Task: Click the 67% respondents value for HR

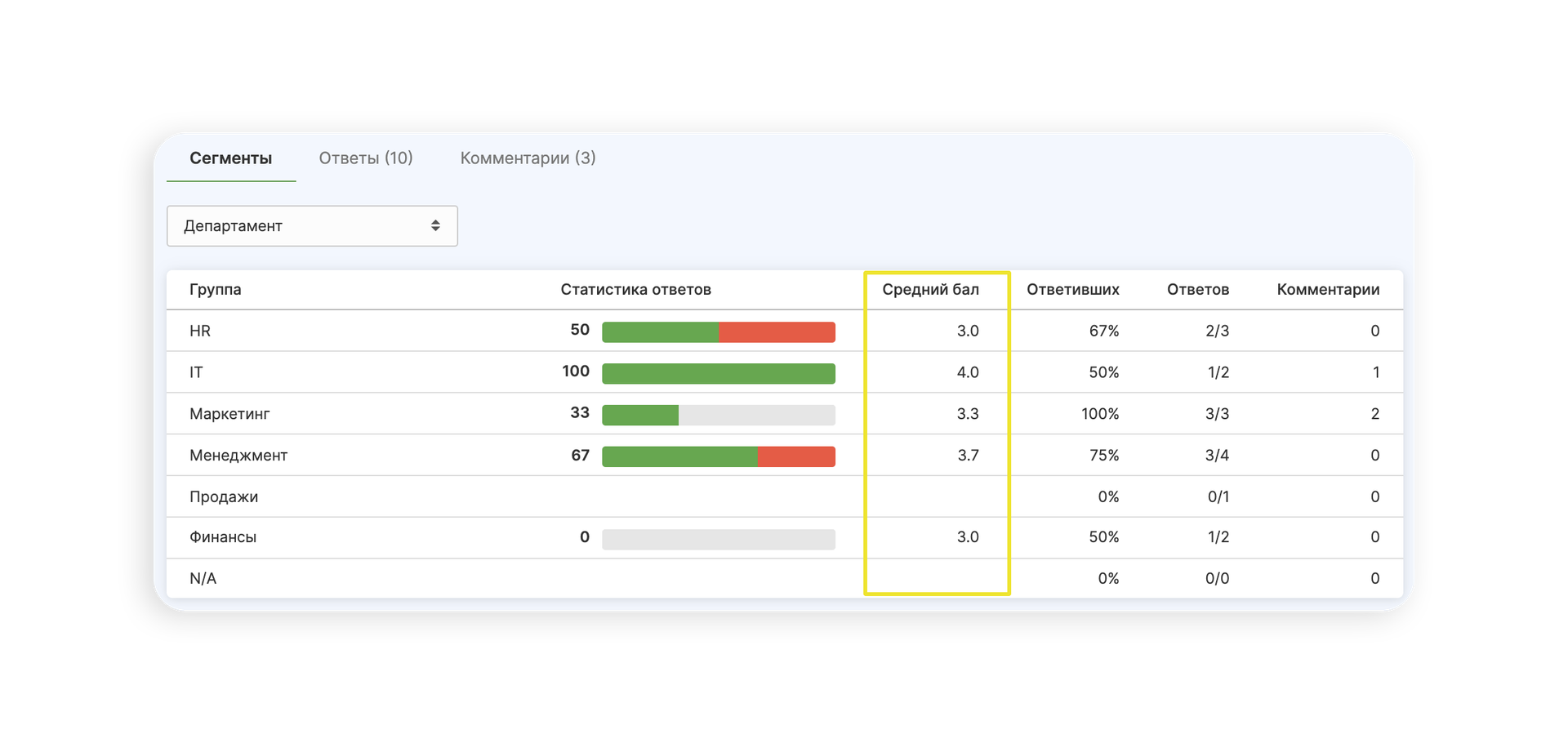Action: (1104, 331)
